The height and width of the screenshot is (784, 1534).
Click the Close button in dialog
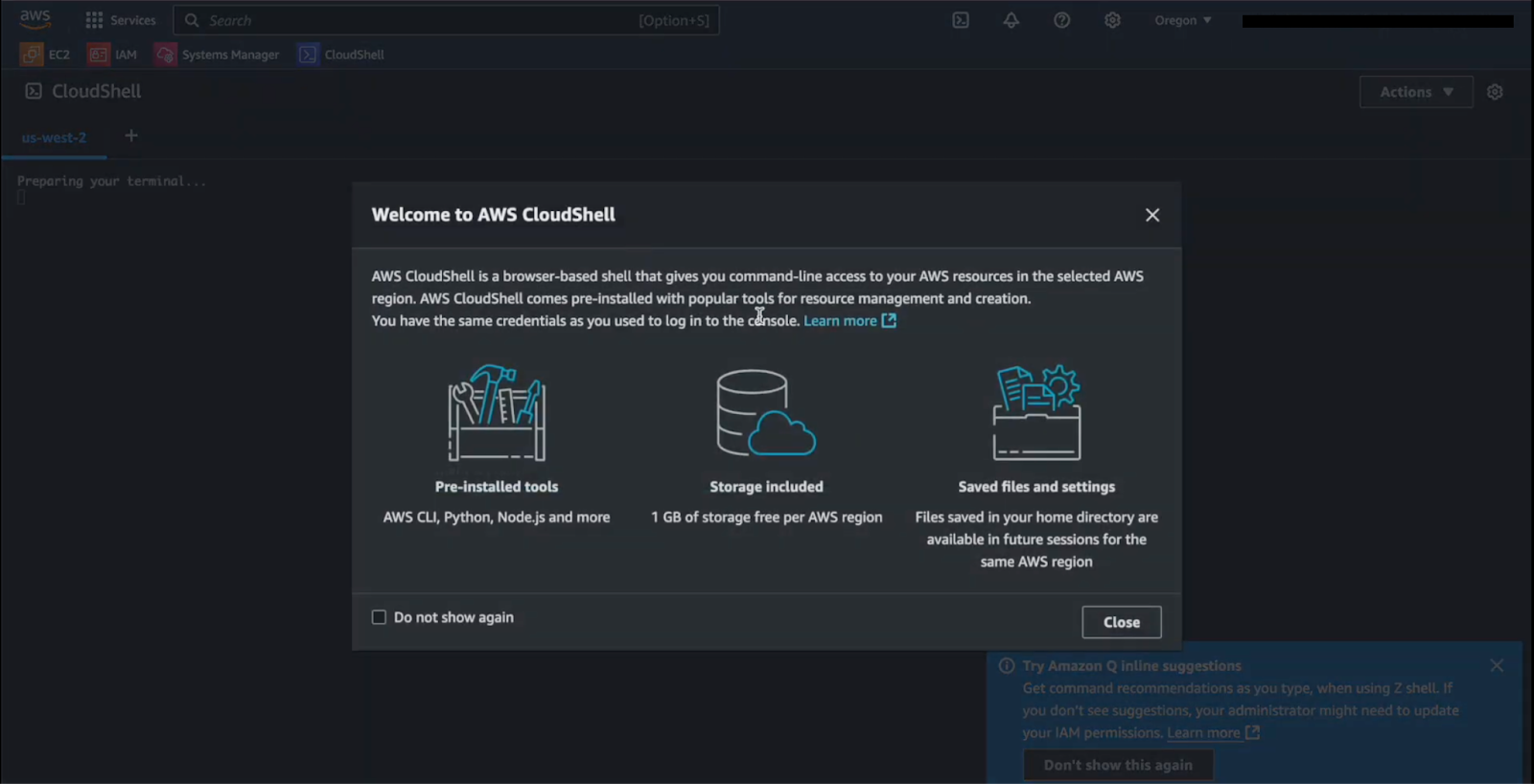tap(1122, 622)
